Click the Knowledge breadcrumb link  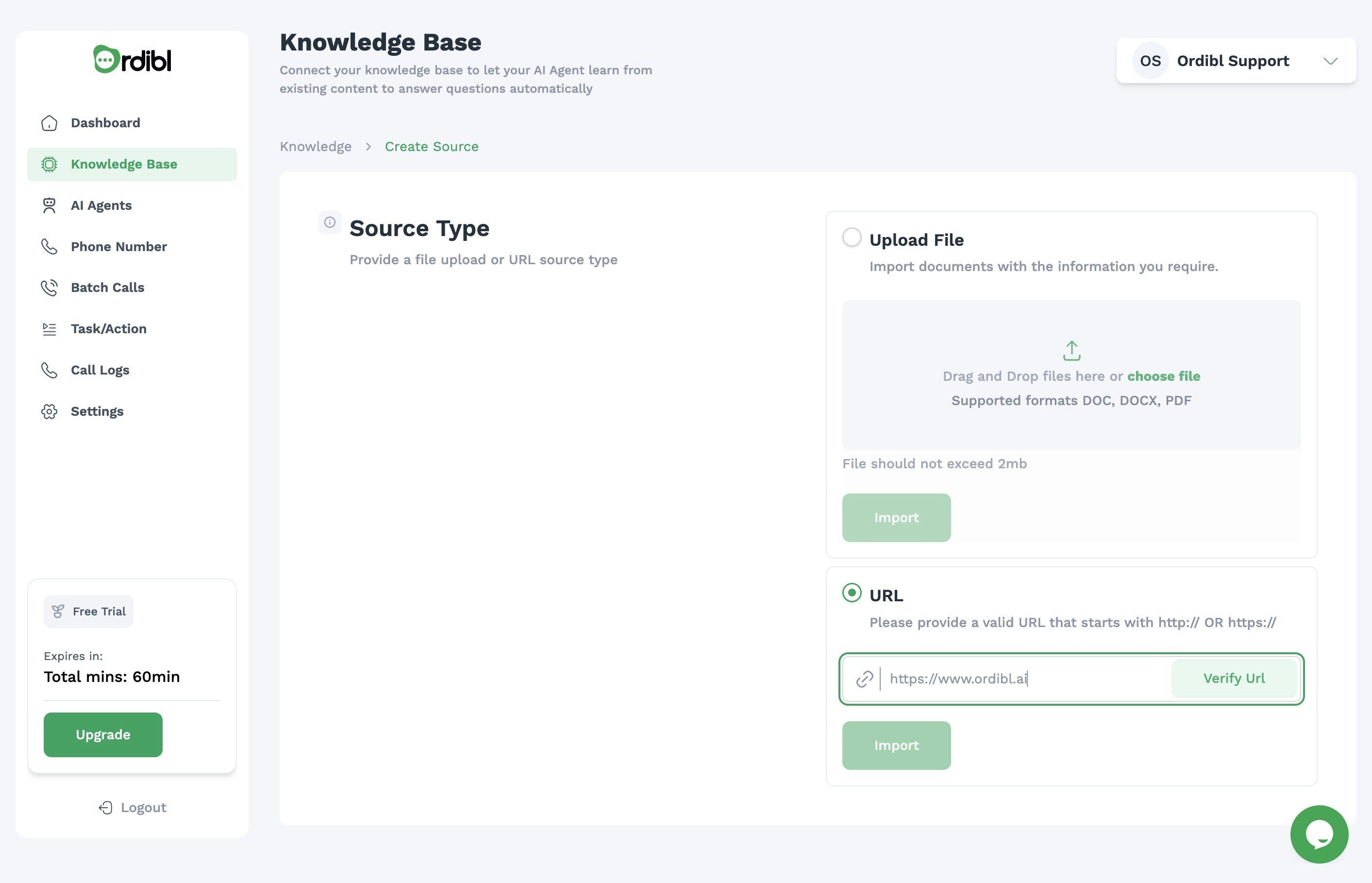coord(316,146)
